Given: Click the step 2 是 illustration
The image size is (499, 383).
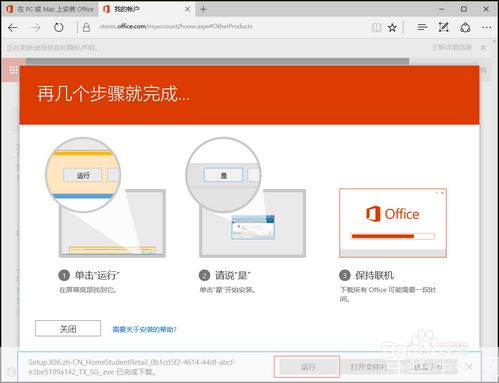Looking at the screenshot, I should (x=246, y=198).
